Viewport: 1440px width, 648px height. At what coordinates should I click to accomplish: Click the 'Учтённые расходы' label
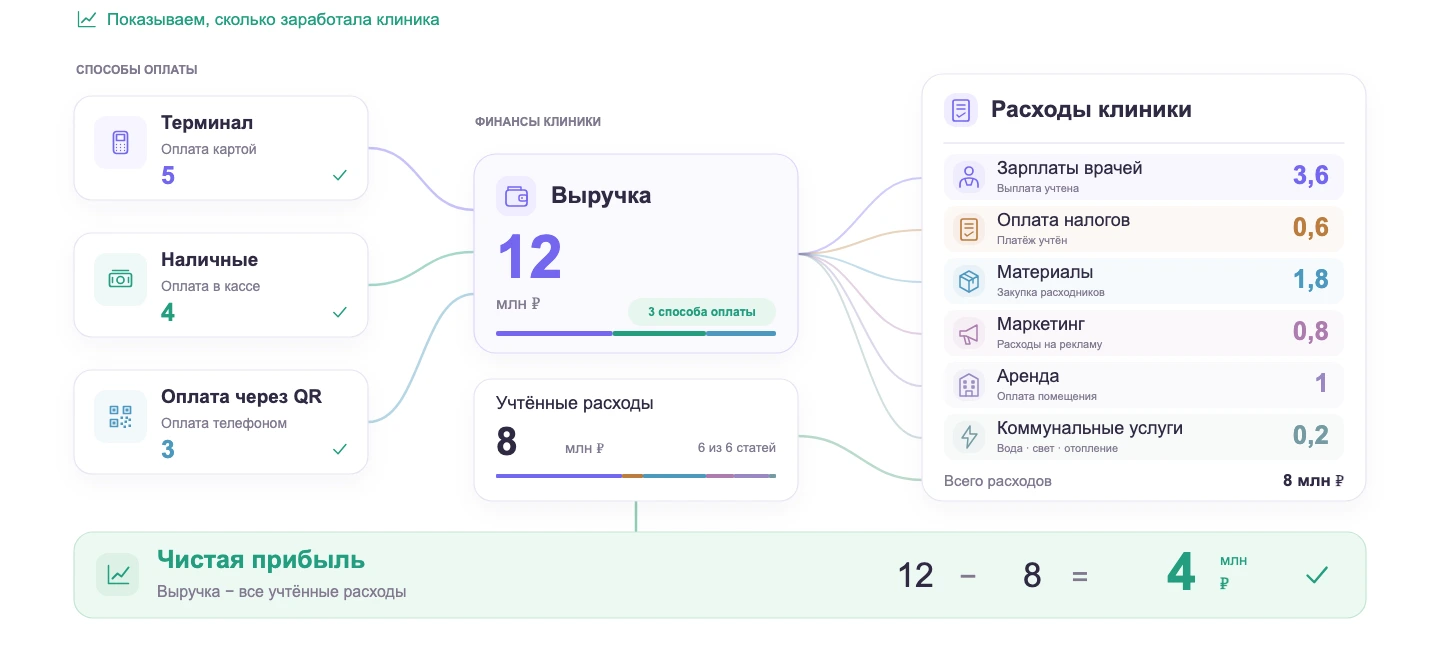coord(575,403)
